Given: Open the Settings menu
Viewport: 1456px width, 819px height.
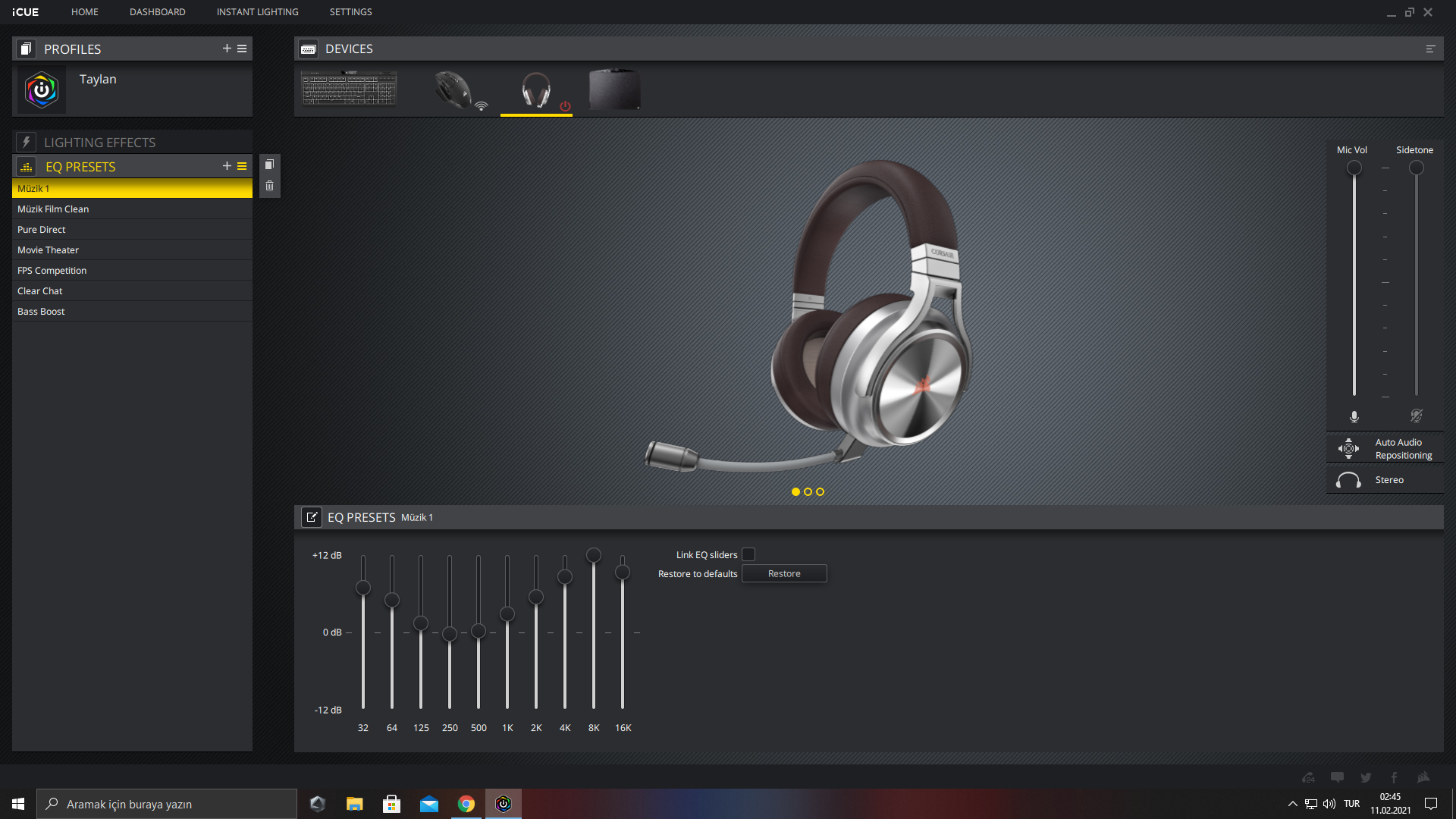Looking at the screenshot, I should click(350, 12).
